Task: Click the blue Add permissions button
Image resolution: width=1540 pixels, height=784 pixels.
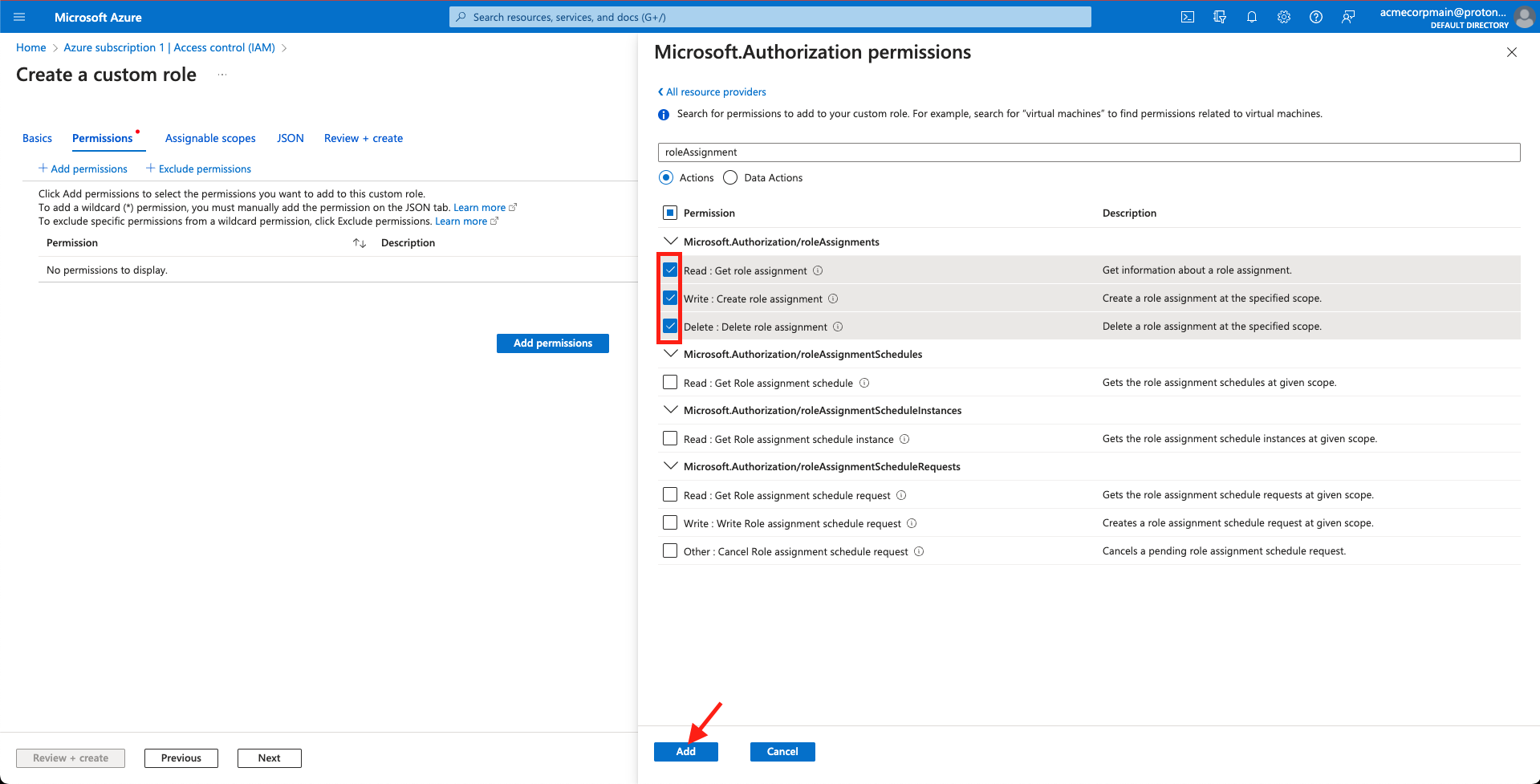Action: (553, 343)
